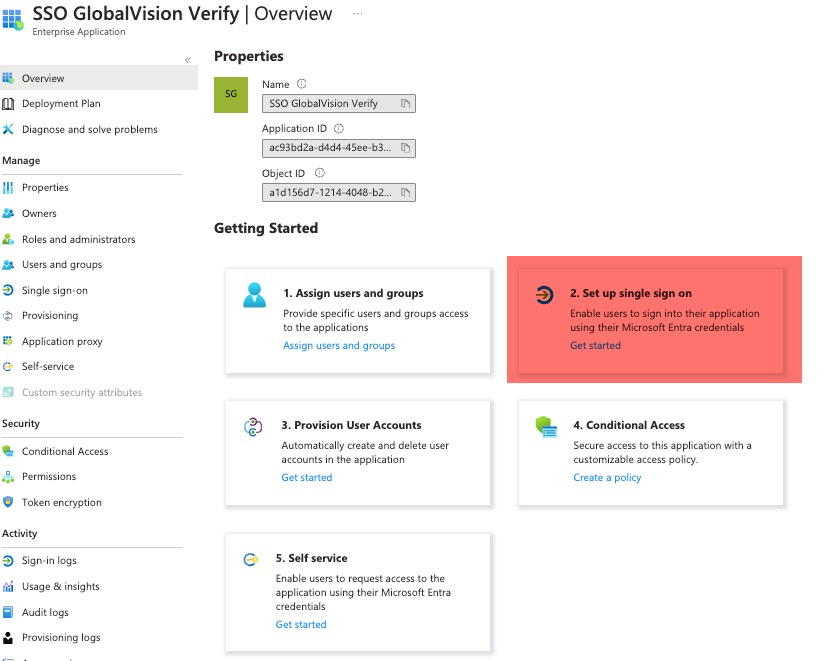Copy the application Name field

tap(406, 104)
